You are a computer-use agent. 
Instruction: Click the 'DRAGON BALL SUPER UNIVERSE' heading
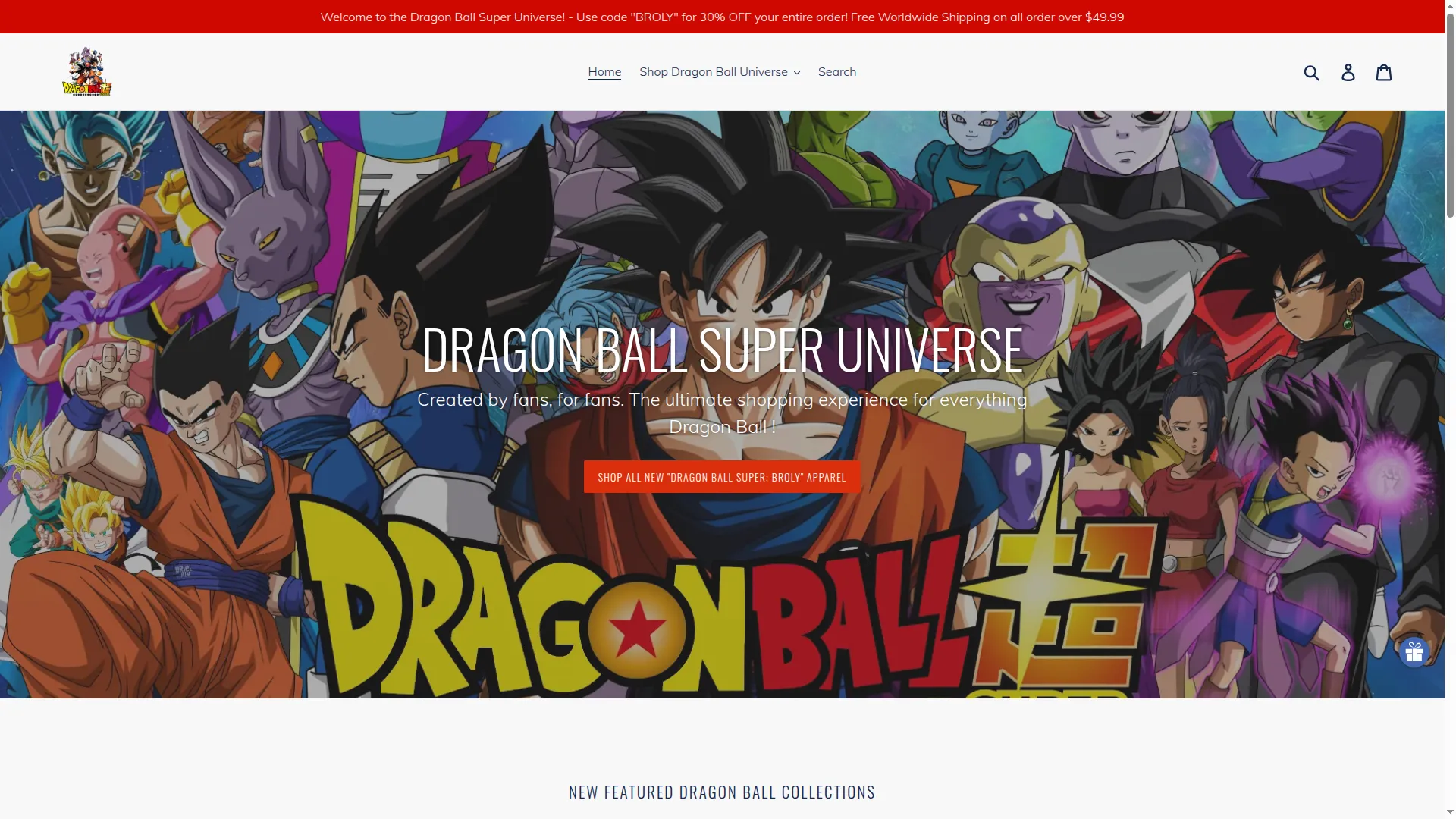[x=722, y=350]
